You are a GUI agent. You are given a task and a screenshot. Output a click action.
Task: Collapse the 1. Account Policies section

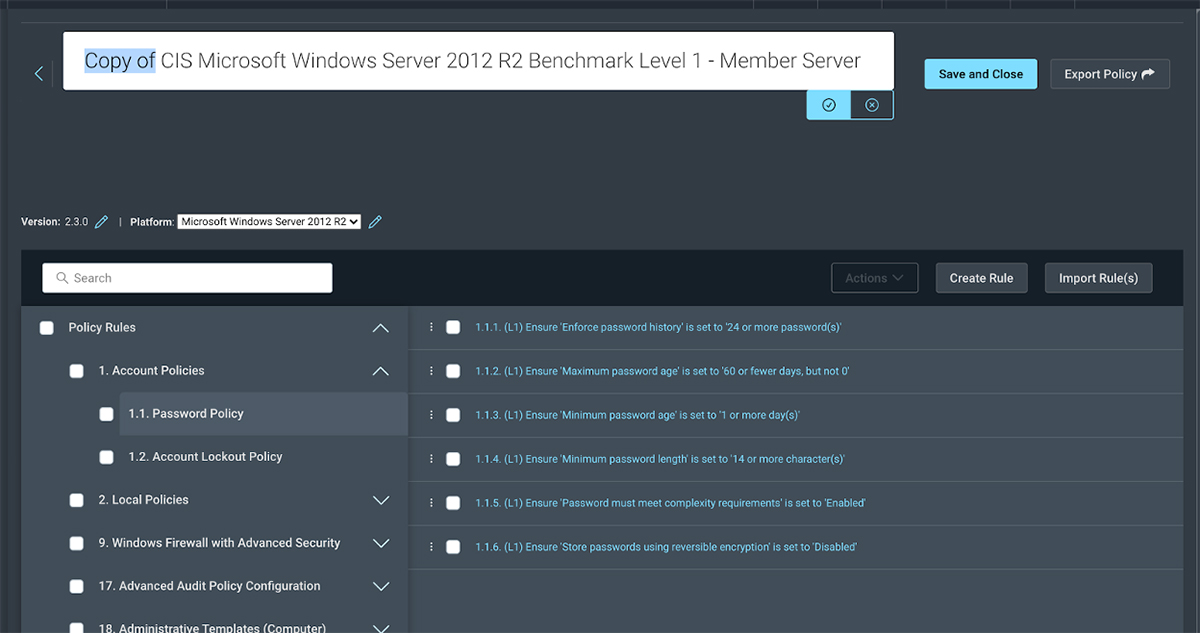pyautogui.click(x=380, y=371)
